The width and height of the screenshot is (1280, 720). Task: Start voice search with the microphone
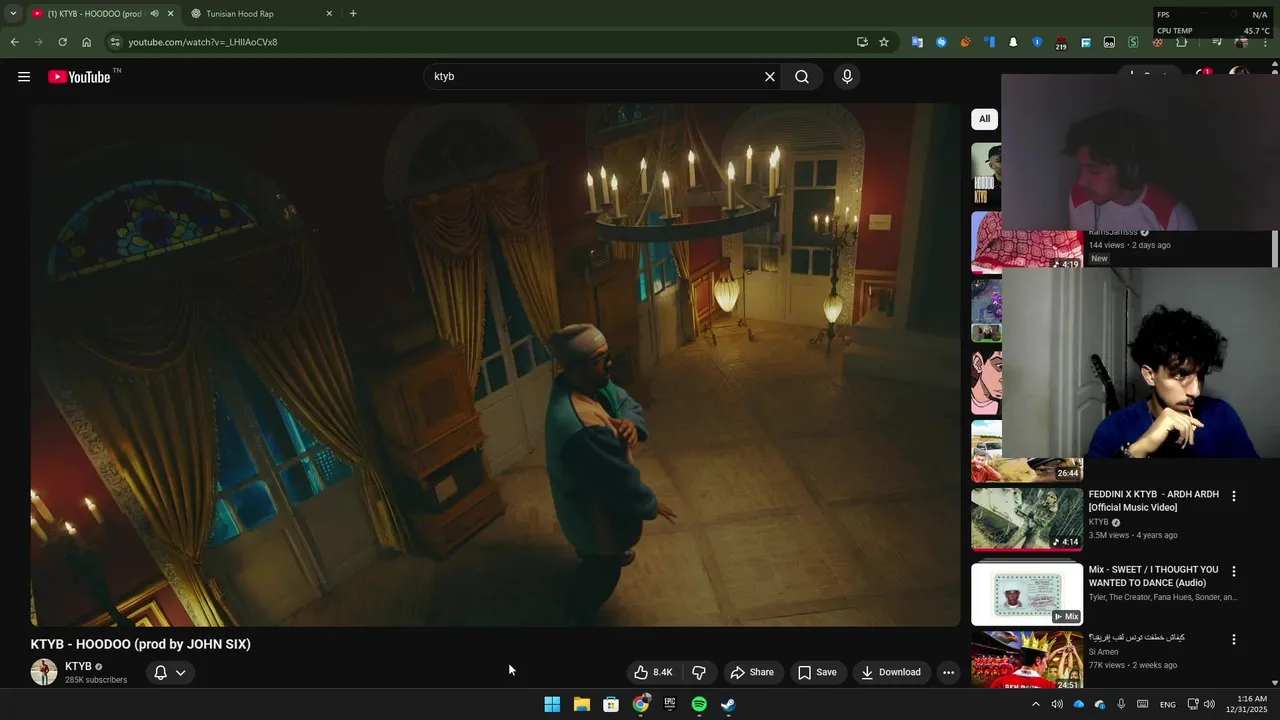click(847, 77)
